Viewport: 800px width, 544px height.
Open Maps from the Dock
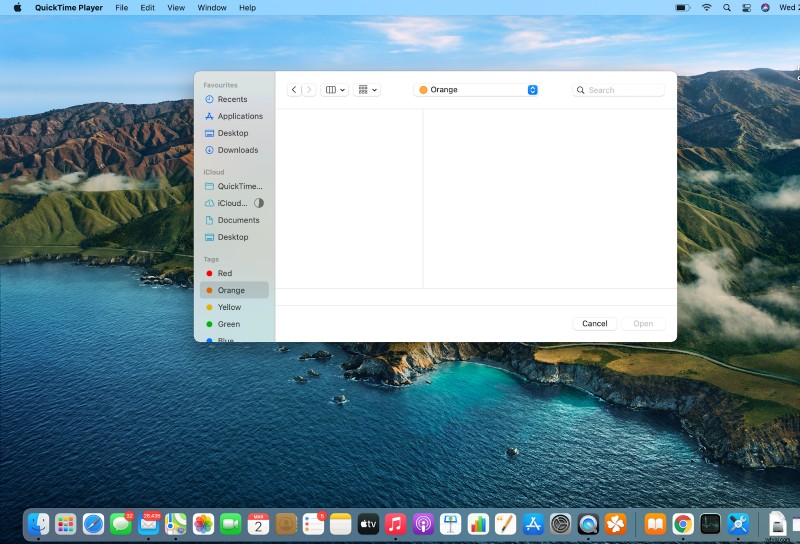176,524
